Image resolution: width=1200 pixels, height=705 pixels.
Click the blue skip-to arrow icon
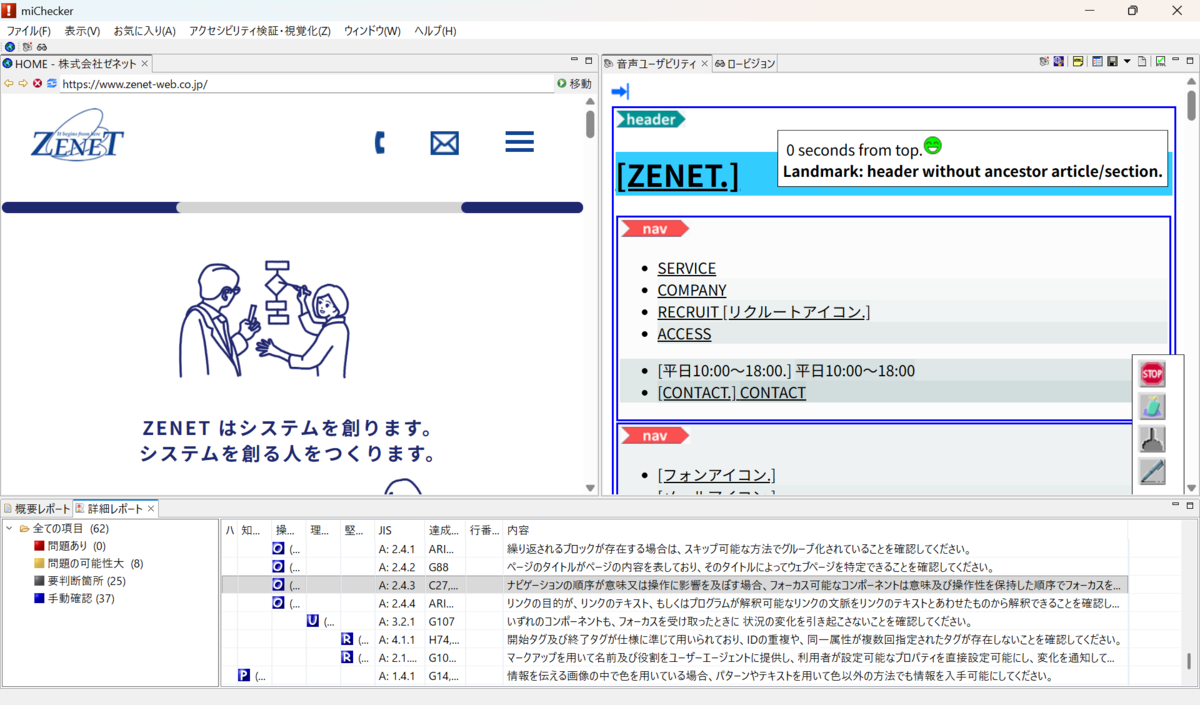(x=620, y=92)
